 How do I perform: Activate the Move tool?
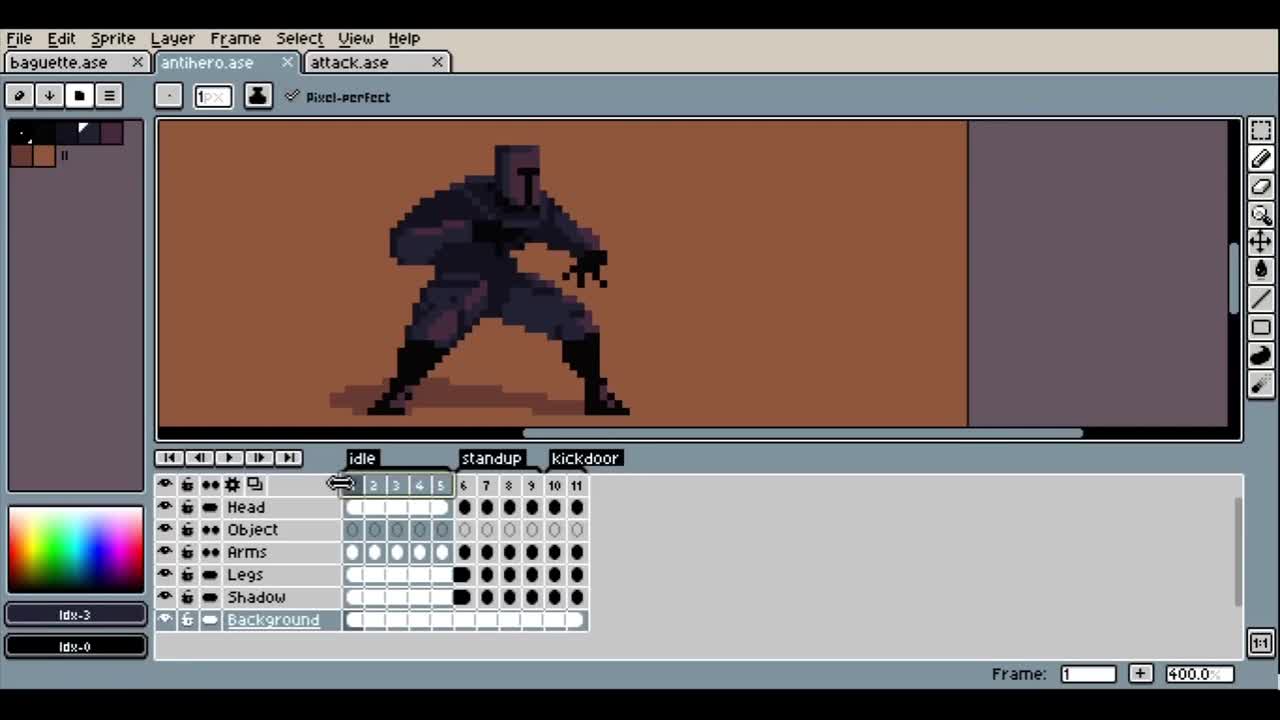pos(1260,242)
